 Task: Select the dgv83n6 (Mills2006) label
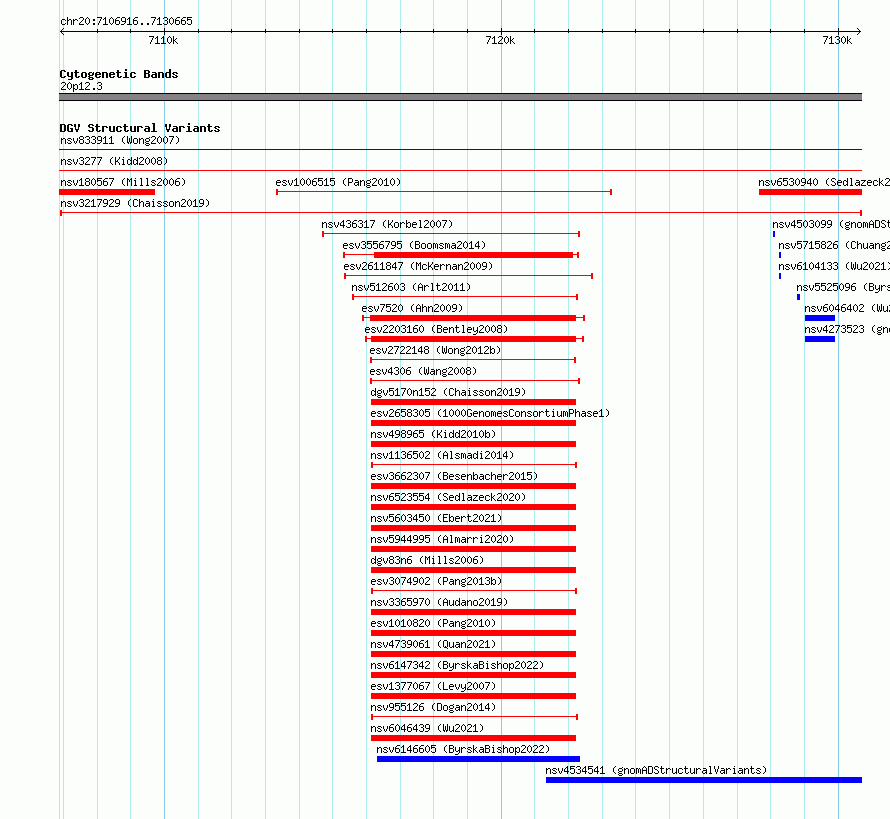pyautogui.click(x=427, y=560)
